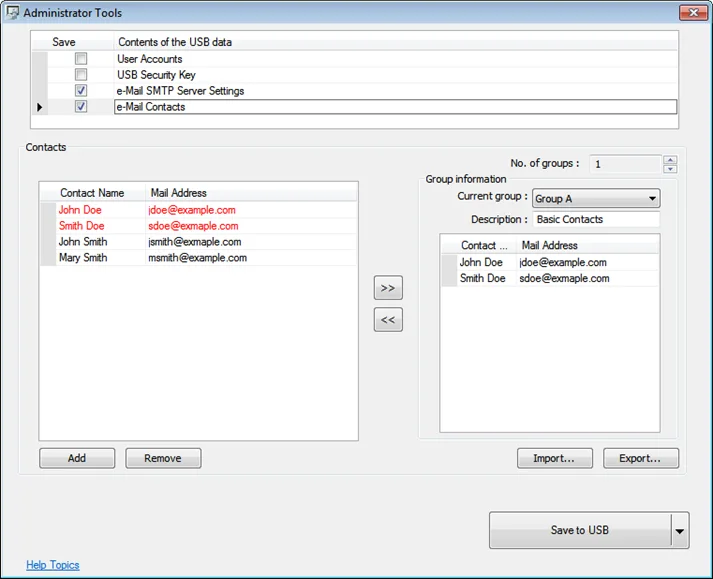Click msmith@example.com mail address cell
713x579 pixels.
pos(197,257)
